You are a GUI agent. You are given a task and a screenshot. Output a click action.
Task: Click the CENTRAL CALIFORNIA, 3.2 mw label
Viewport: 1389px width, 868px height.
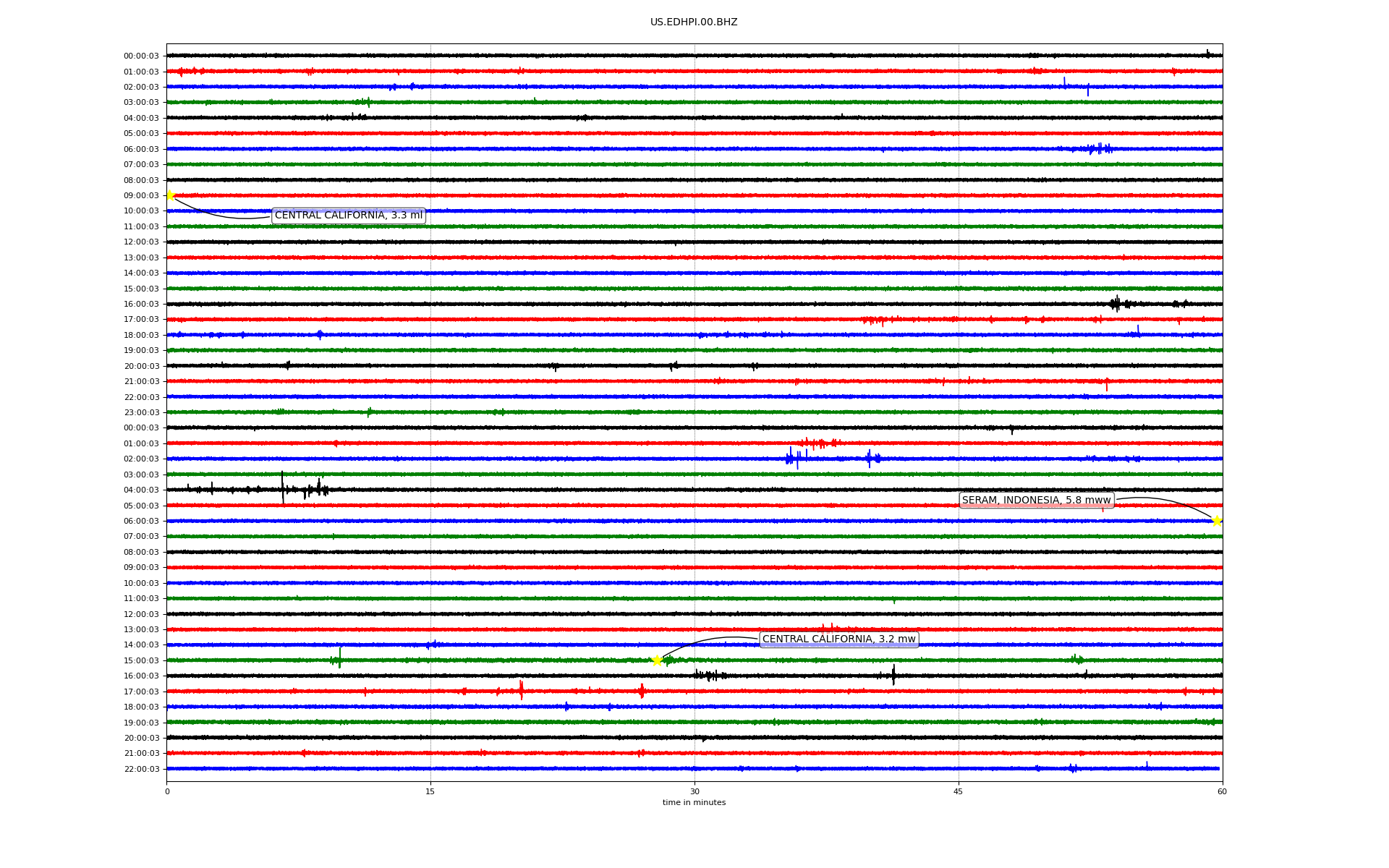pyautogui.click(x=838, y=639)
